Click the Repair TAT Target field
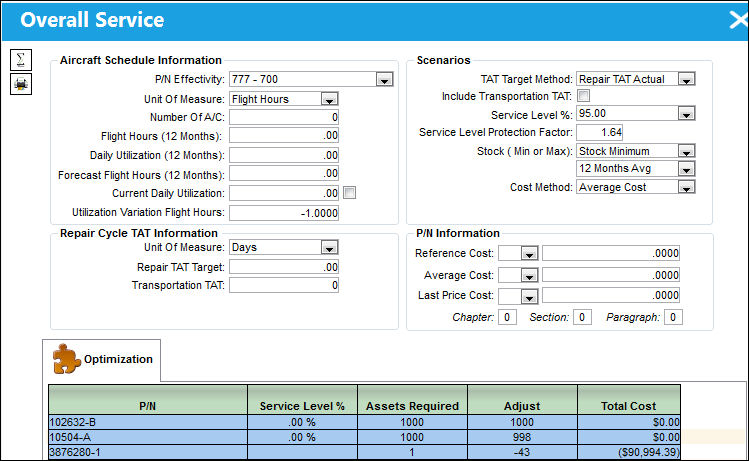749x461 pixels. 284,267
